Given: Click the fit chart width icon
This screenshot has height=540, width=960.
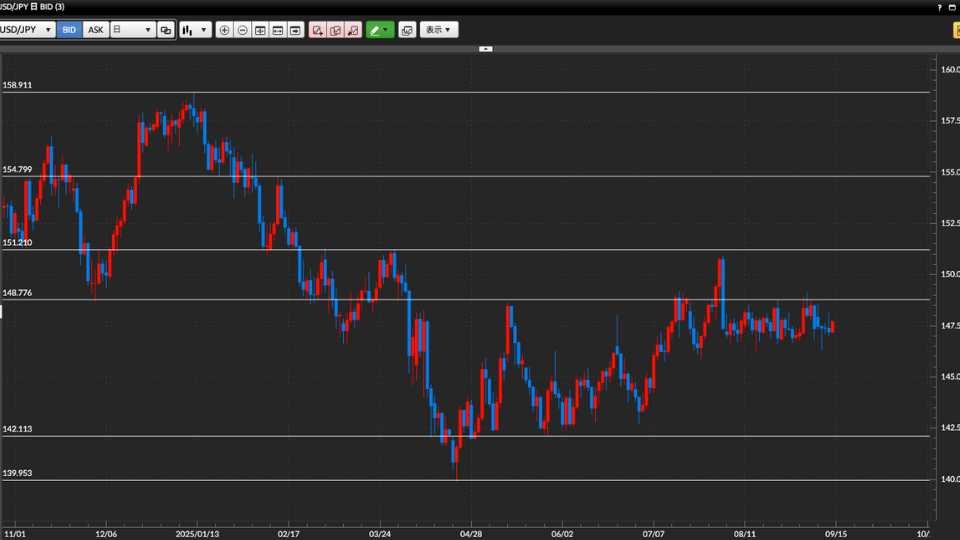Looking at the screenshot, I should (278, 30).
